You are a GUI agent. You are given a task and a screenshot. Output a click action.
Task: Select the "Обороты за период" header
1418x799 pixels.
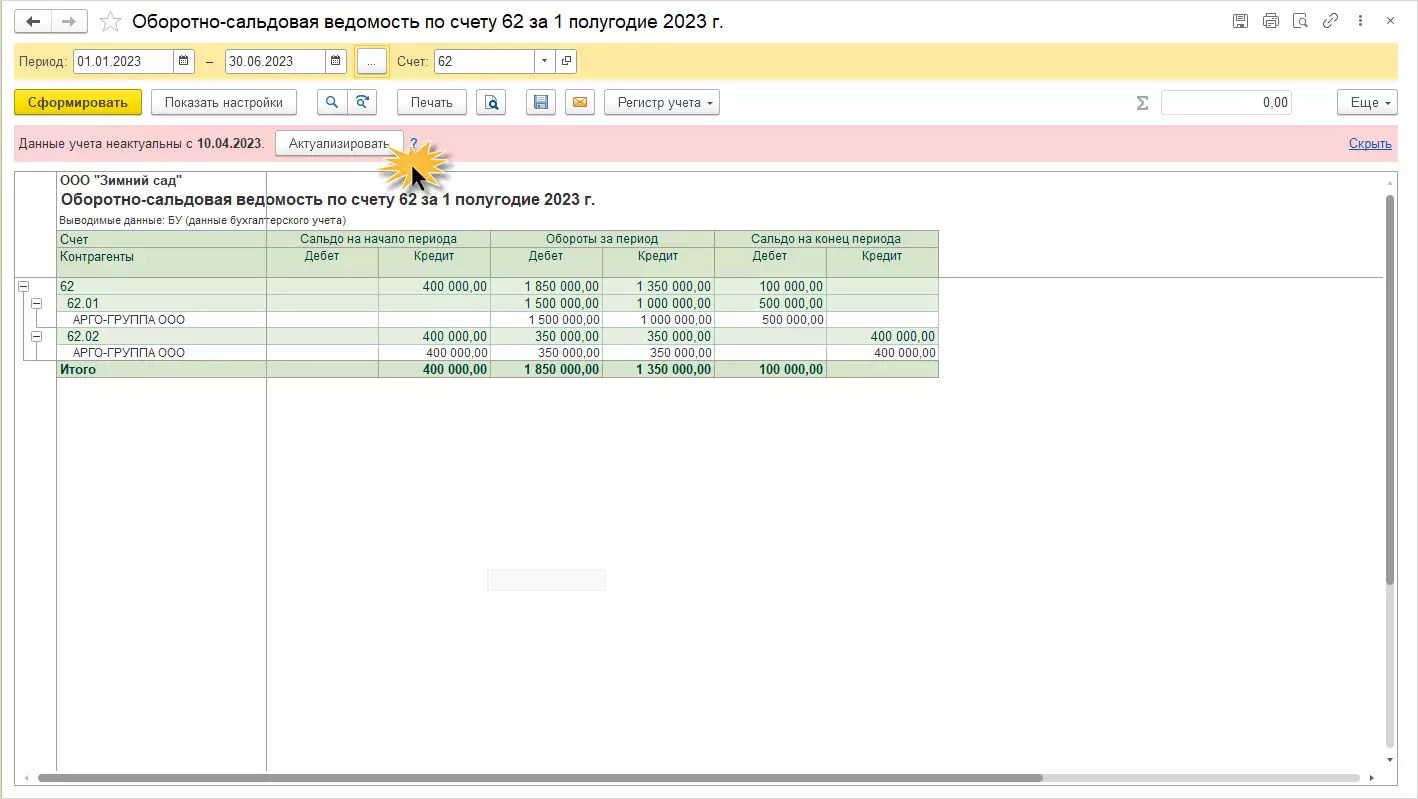602,239
